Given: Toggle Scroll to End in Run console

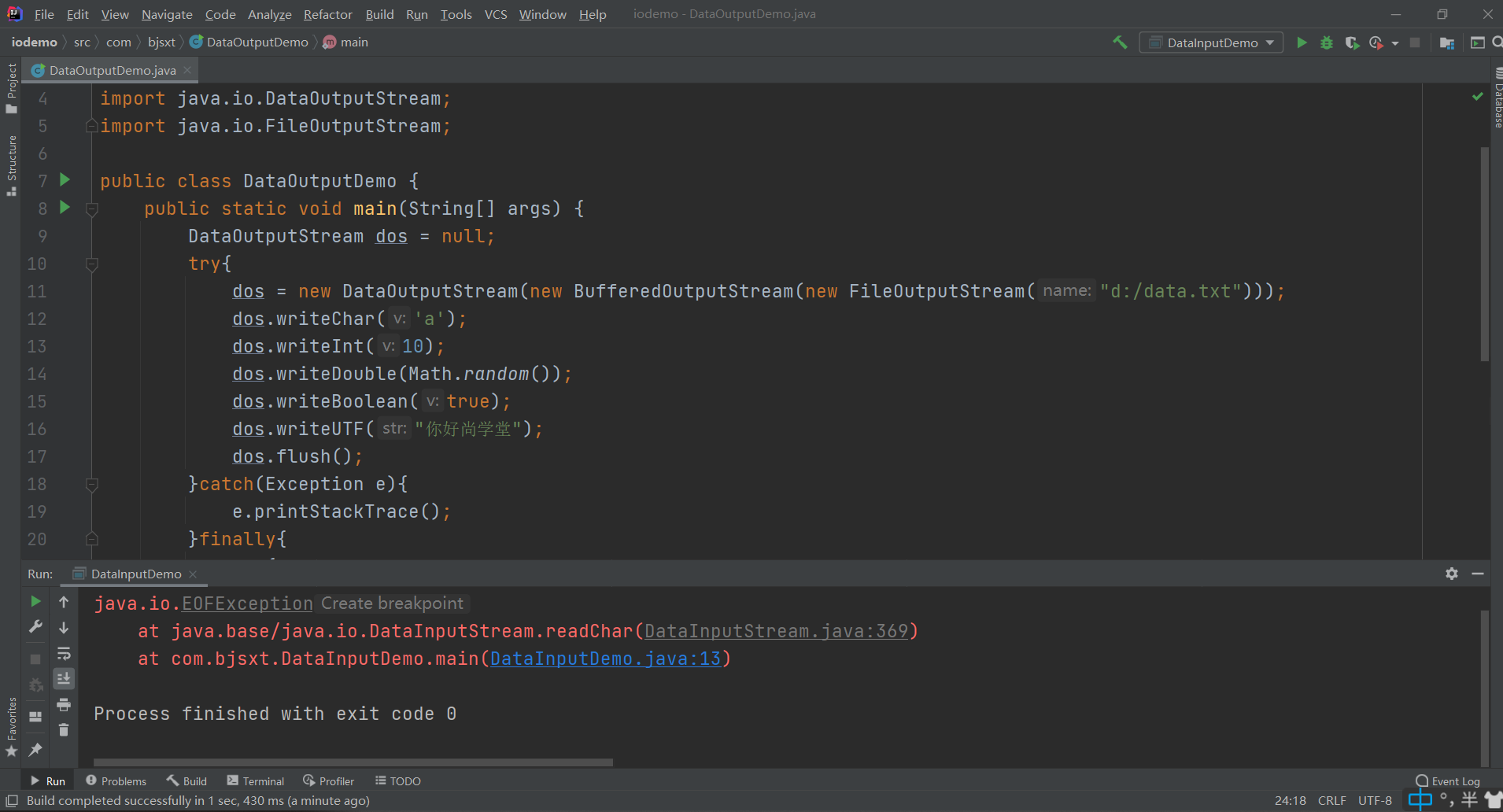Looking at the screenshot, I should [64, 678].
